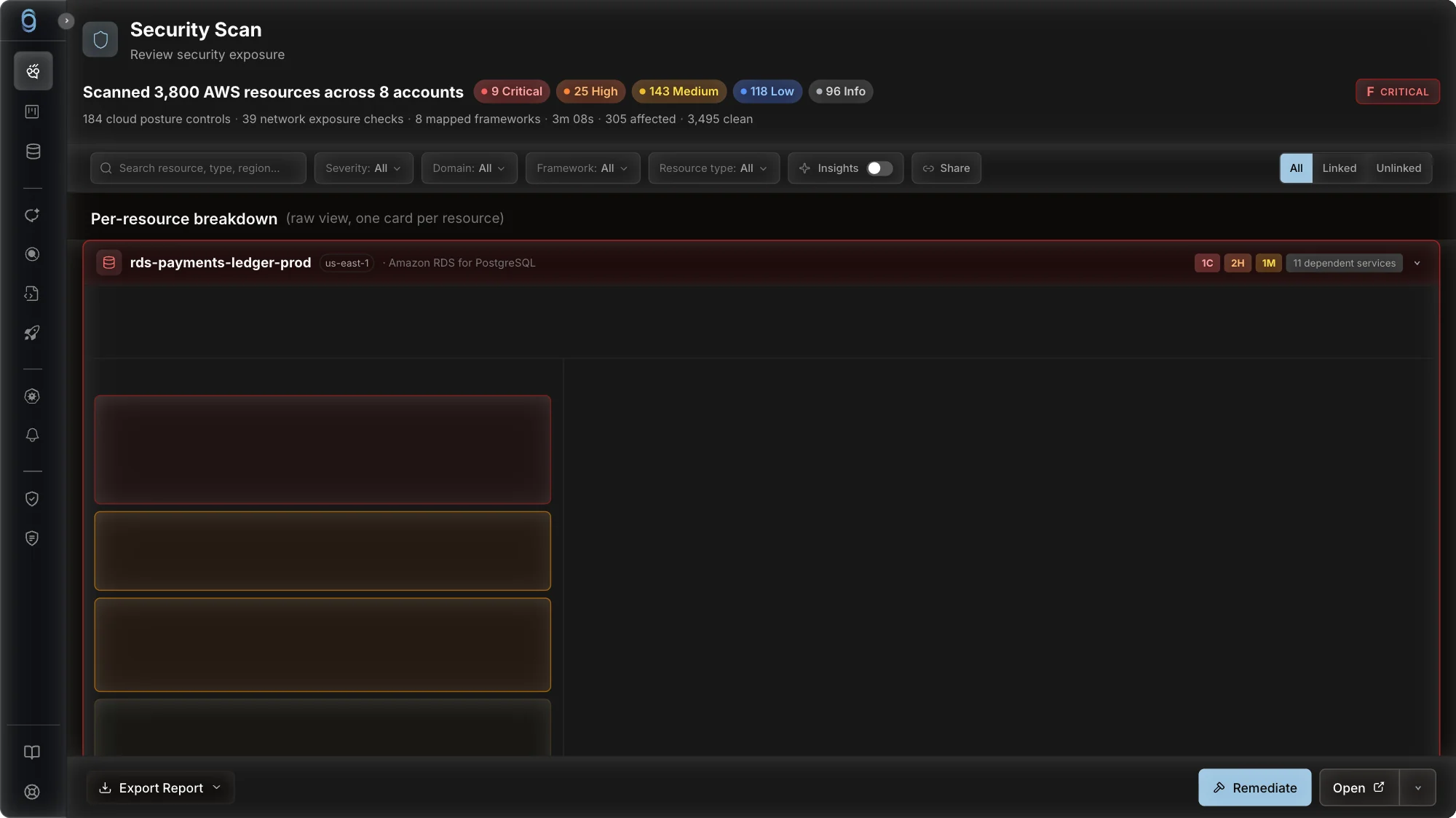The width and height of the screenshot is (1456, 818).
Task: Open the shield list sidebar icon
Action: click(32, 538)
